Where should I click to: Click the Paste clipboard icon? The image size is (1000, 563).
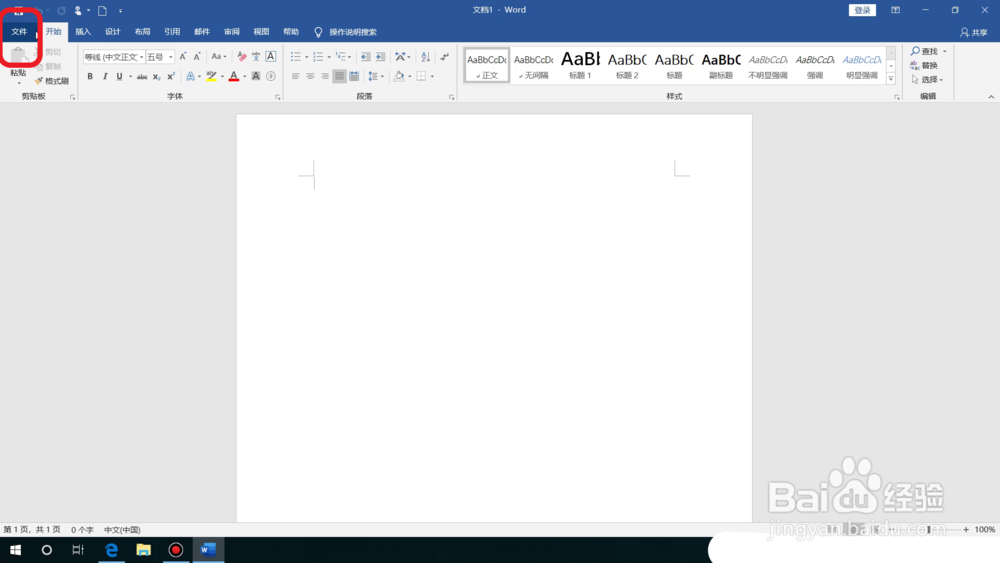point(18,56)
